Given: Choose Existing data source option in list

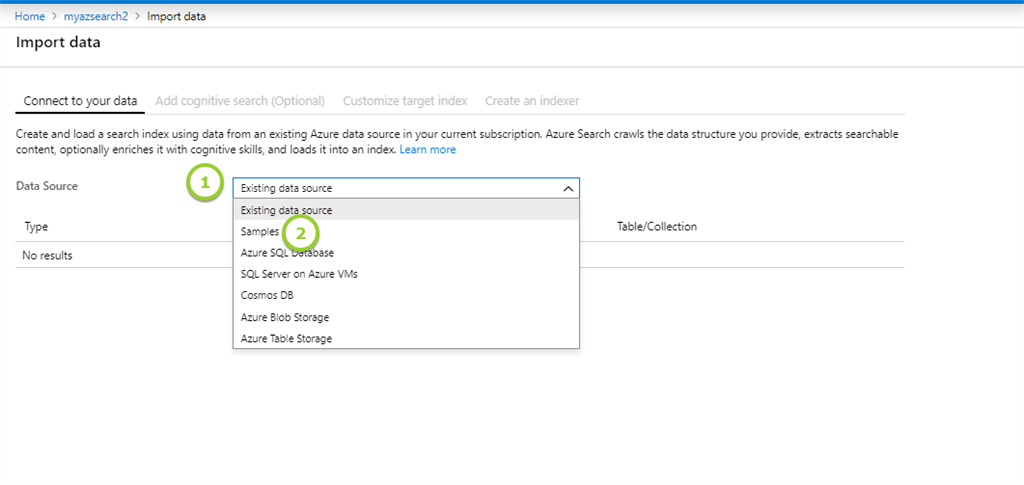Looking at the screenshot, I should coord(406,210).
